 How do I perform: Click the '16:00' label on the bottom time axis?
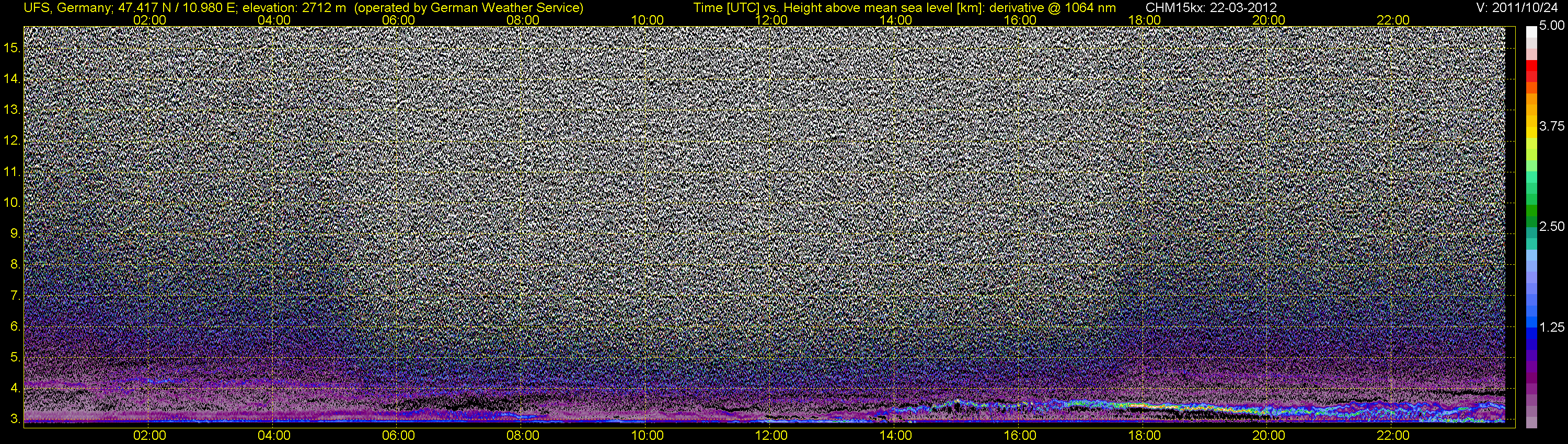(1020, 436)
